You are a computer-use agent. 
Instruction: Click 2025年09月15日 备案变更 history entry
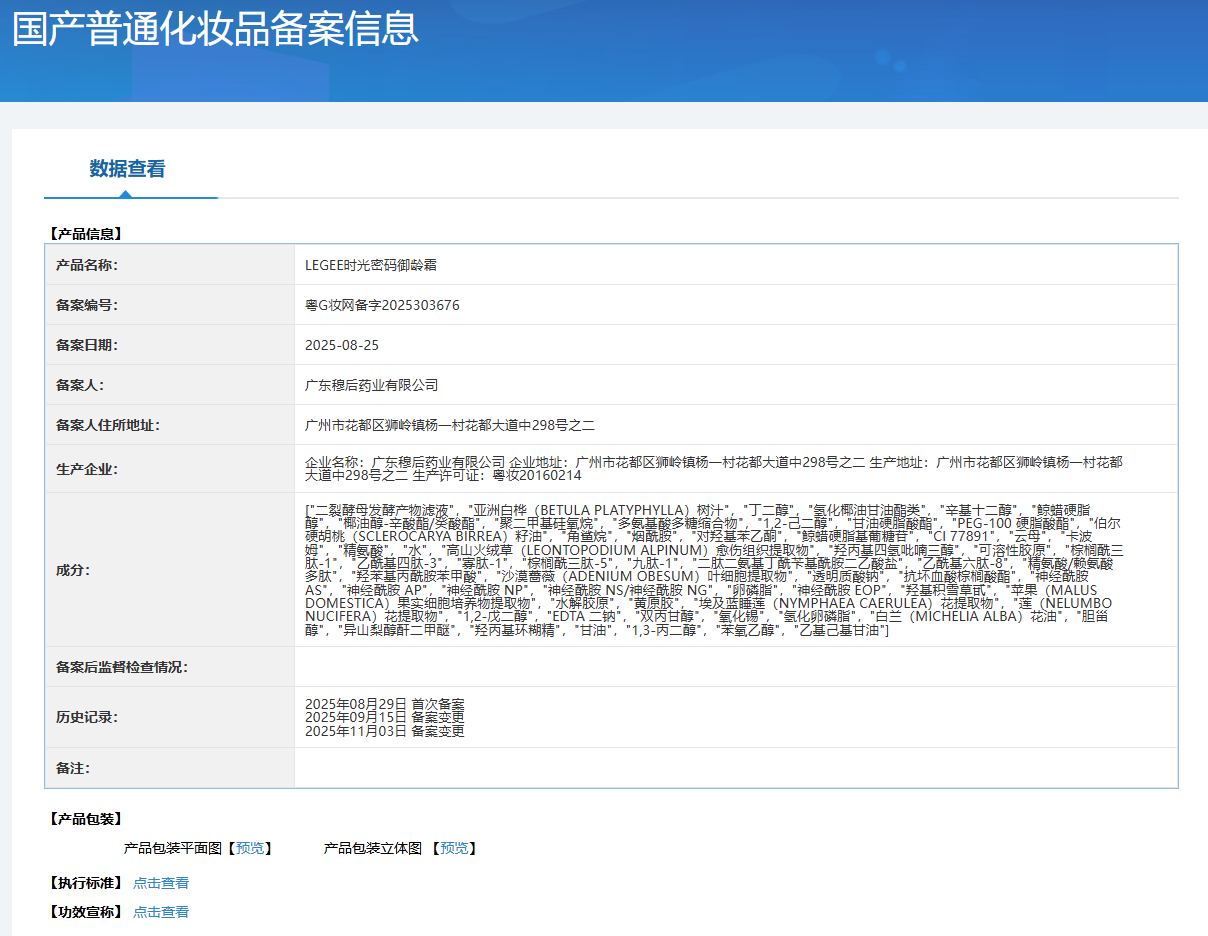385,717
